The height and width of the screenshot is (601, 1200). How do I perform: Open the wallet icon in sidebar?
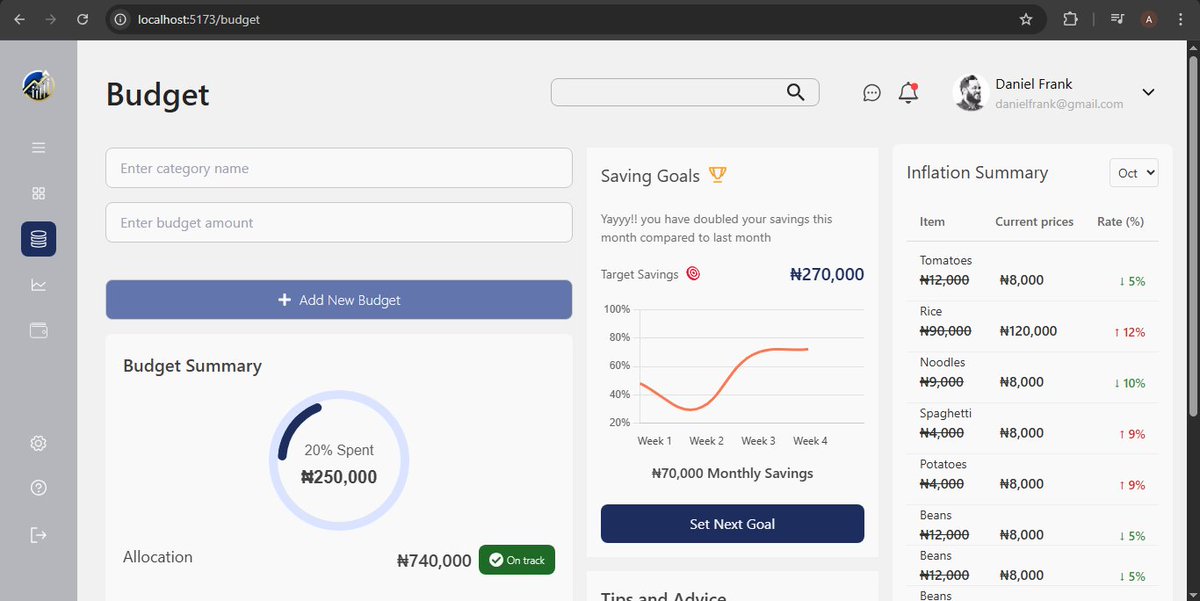39,331
